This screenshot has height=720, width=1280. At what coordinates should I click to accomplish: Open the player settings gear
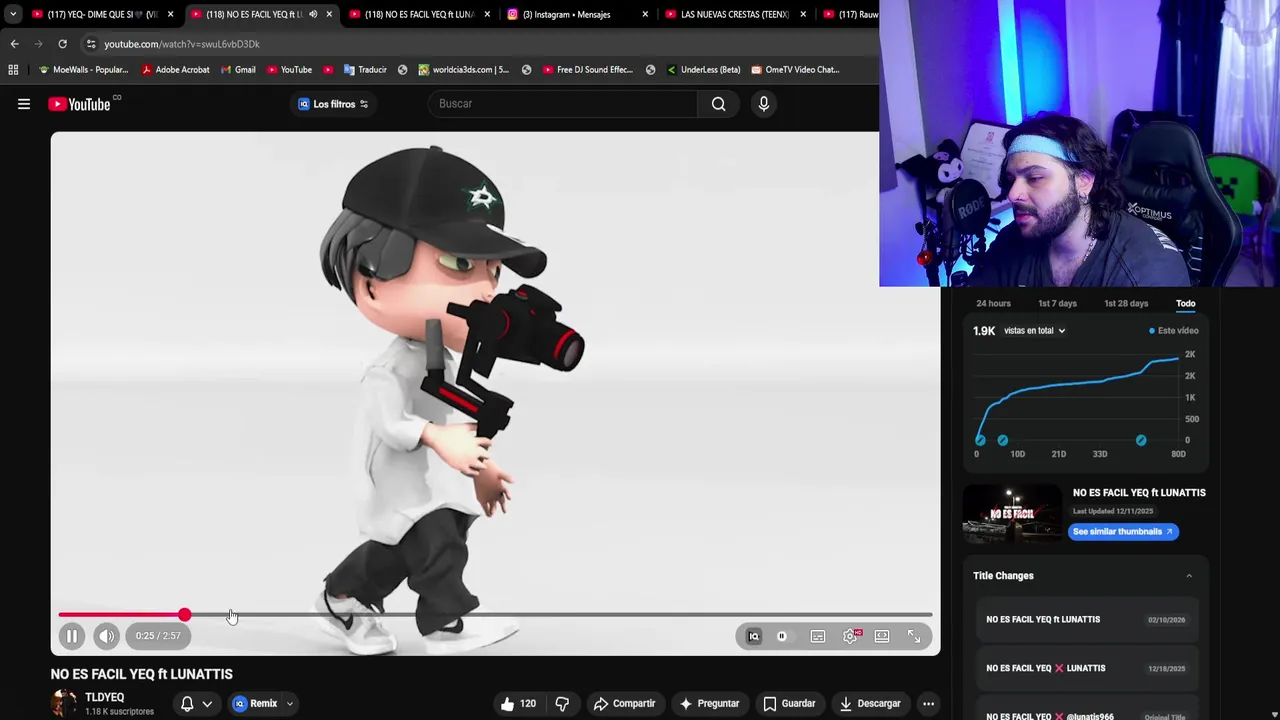point(850,636)
